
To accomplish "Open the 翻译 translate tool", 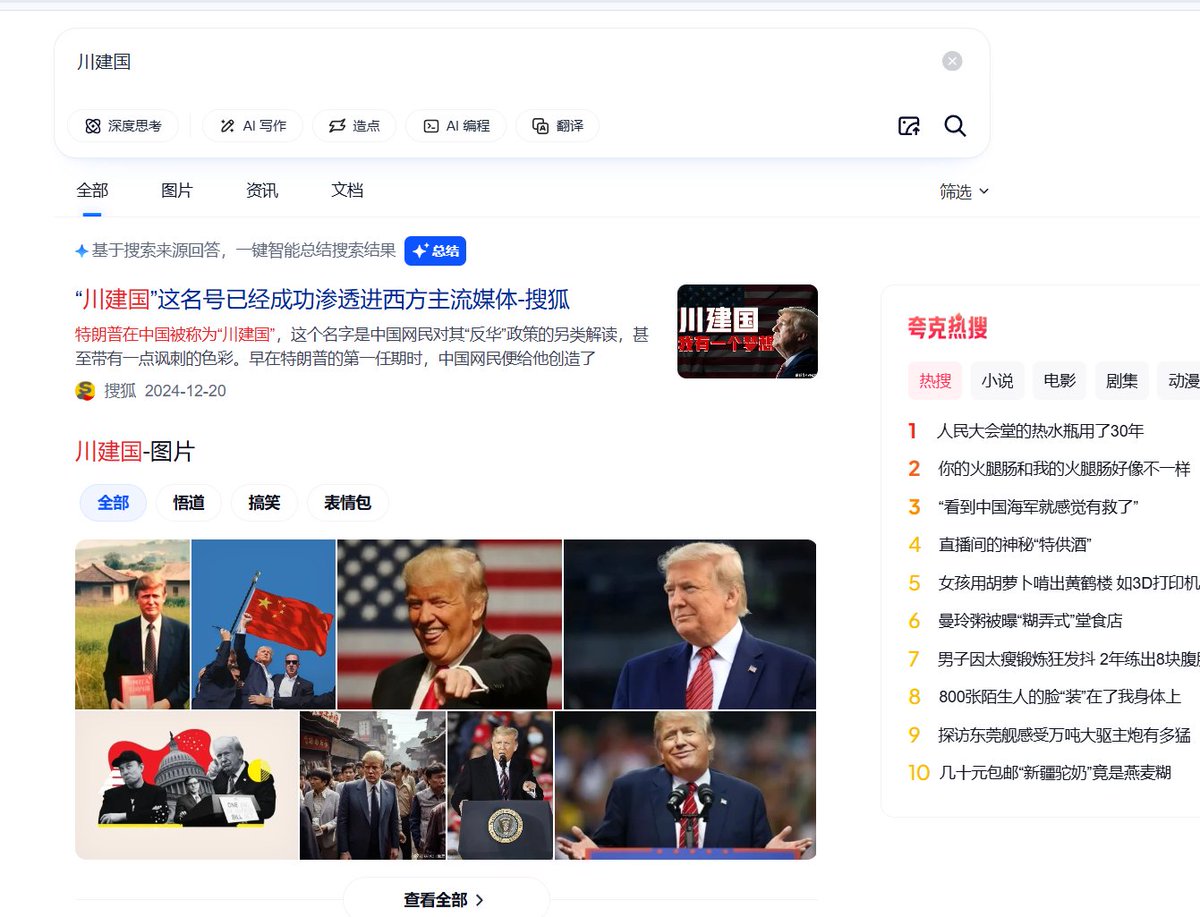I will (558, 126).
